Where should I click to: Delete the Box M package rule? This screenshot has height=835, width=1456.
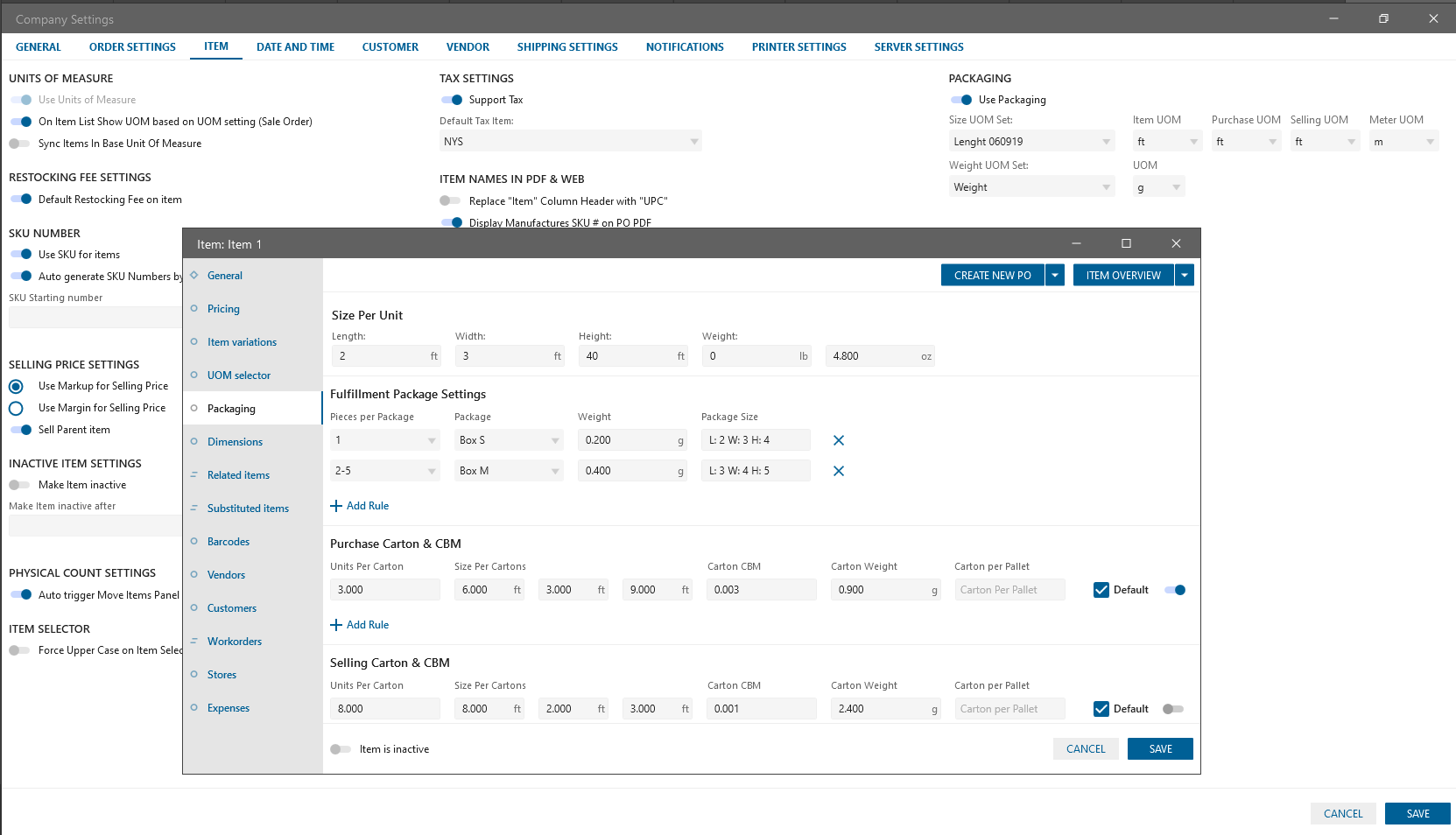(838, 471)
